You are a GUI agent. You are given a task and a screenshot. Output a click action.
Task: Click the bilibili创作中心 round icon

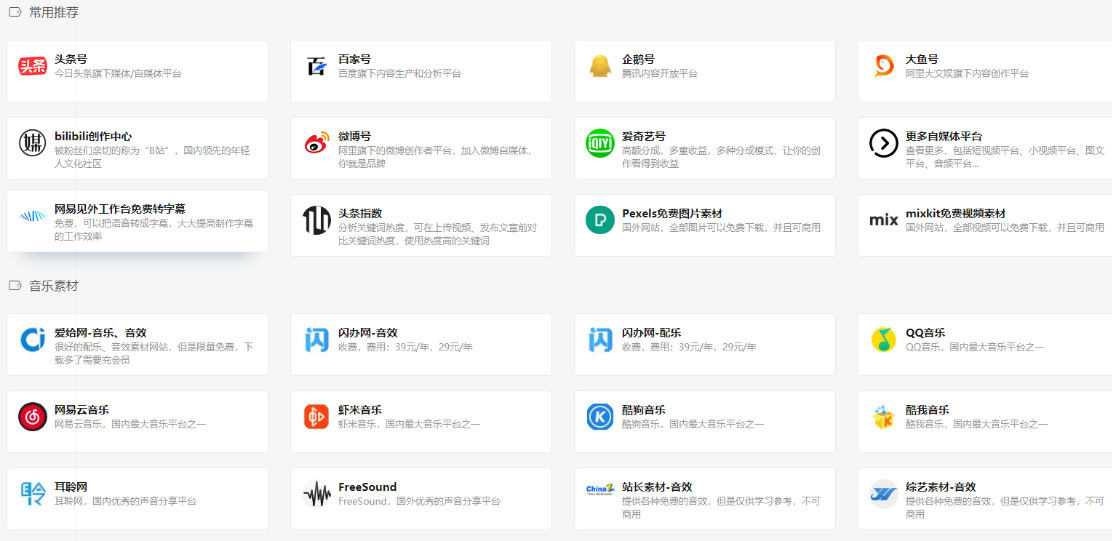click(x=32, y=143)
